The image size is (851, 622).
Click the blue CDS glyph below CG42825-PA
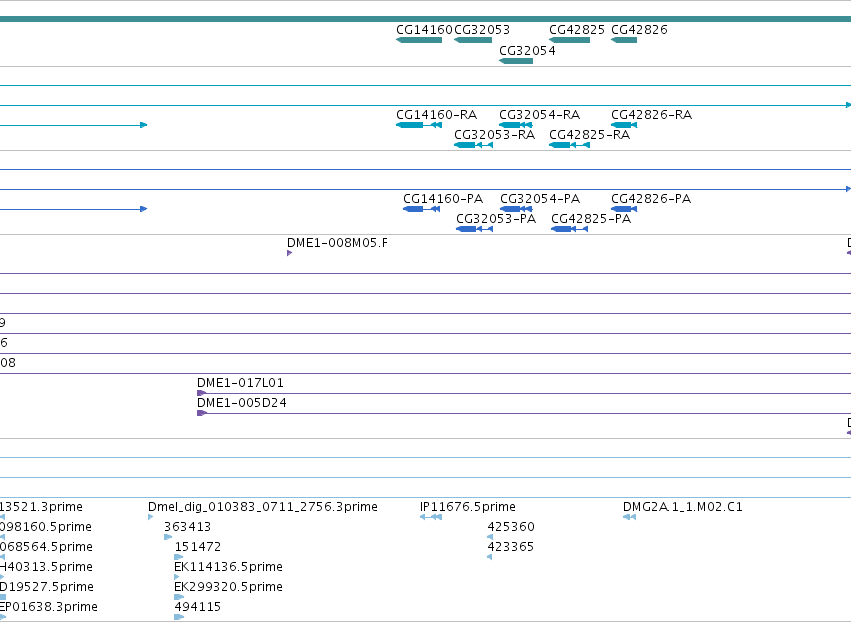pos(569,230)
